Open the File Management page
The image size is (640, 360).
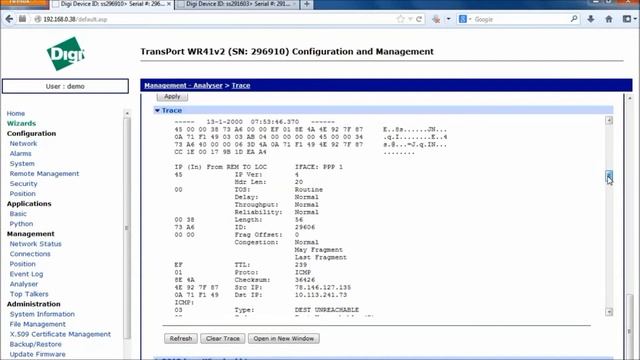[38, 324]
